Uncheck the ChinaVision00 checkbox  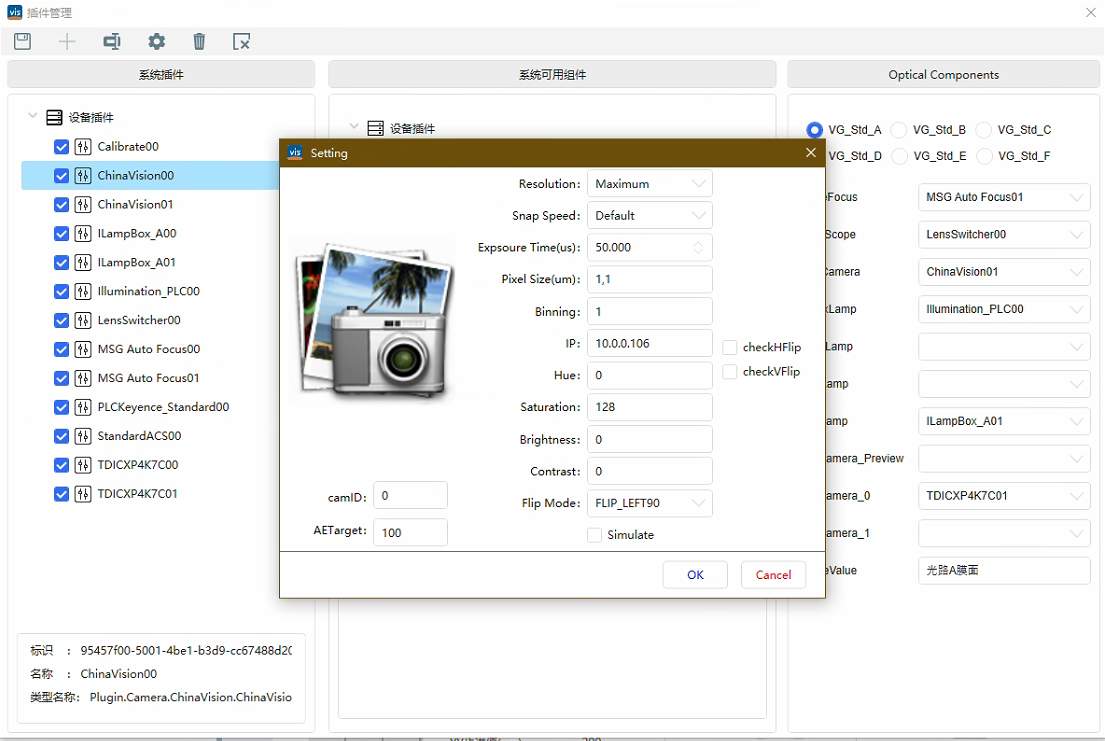pos(61,176)
